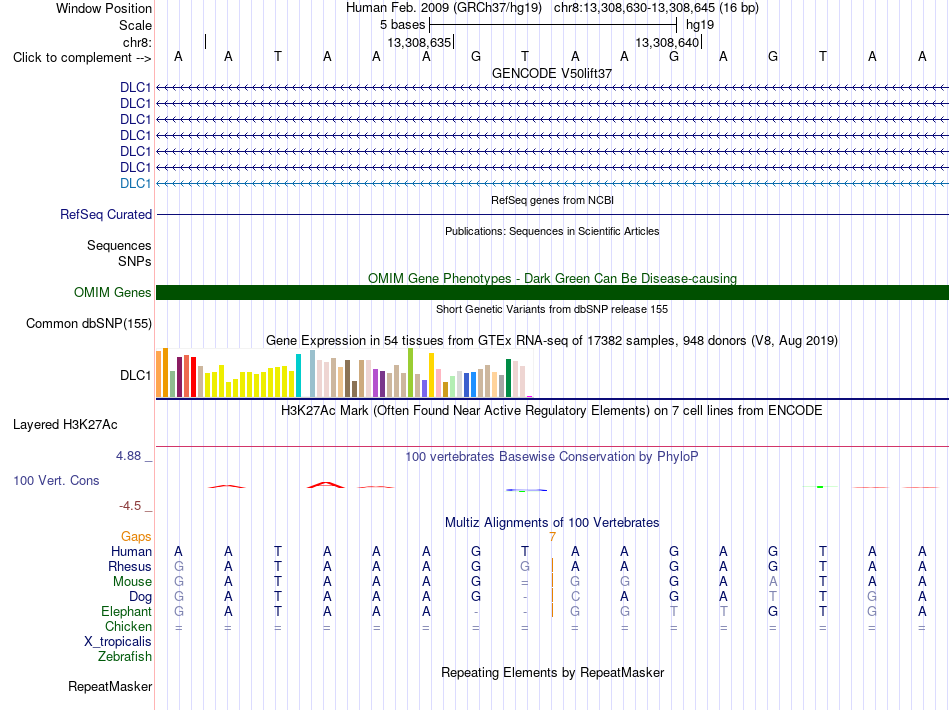Click the Common dbSNP(155) track label
The height and width of the screenshot is (710, 950).
click(89, 323)
